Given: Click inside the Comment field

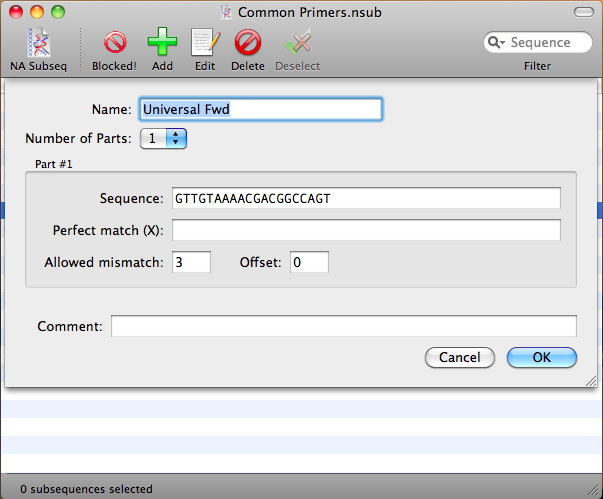Looking at the screenshot, I should tap(343, 326).
